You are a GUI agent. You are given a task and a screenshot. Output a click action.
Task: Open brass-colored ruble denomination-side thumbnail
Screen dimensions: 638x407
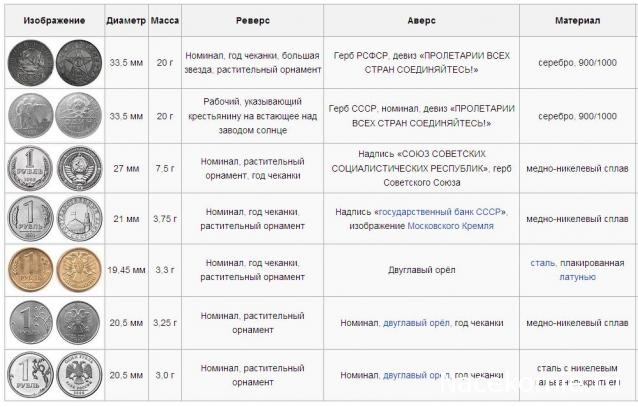point(31,269)
